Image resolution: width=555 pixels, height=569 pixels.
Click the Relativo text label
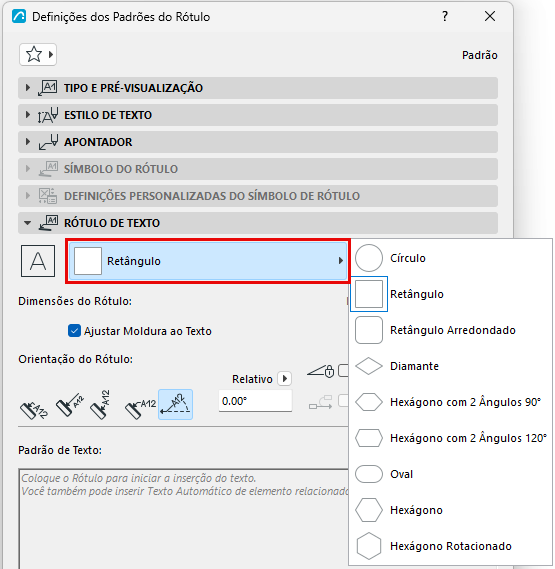252,379
